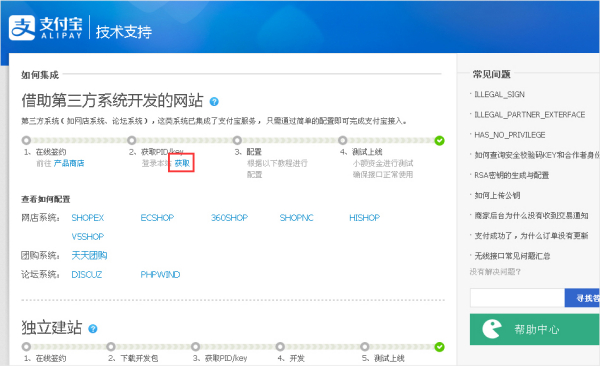Screen dimensions: 600x366
Task: Click step circle above 2、获取PID/key in third-party section
Action: tap(132, 140)
